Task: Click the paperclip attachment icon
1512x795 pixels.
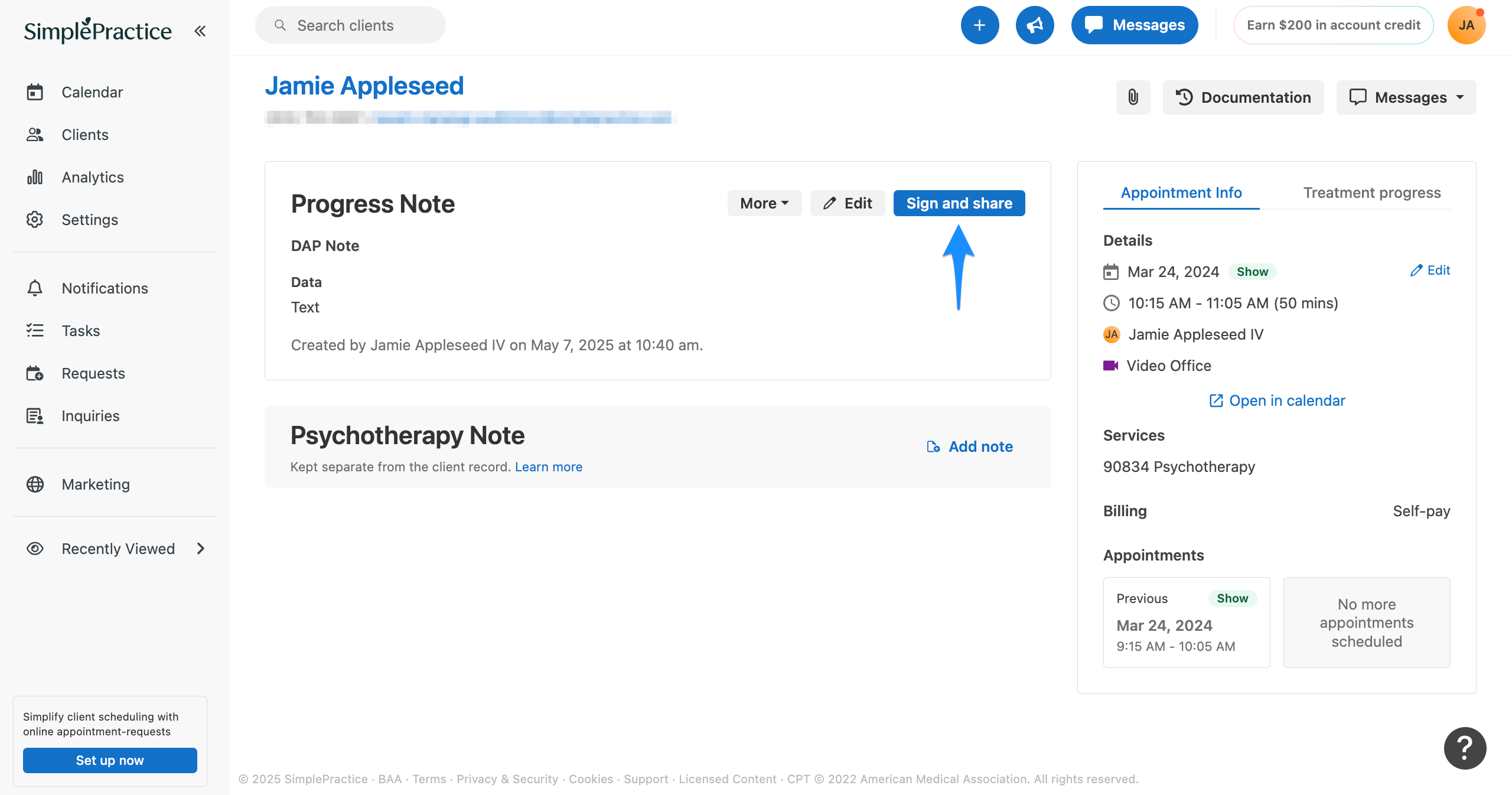Action: pos(1133,97)
